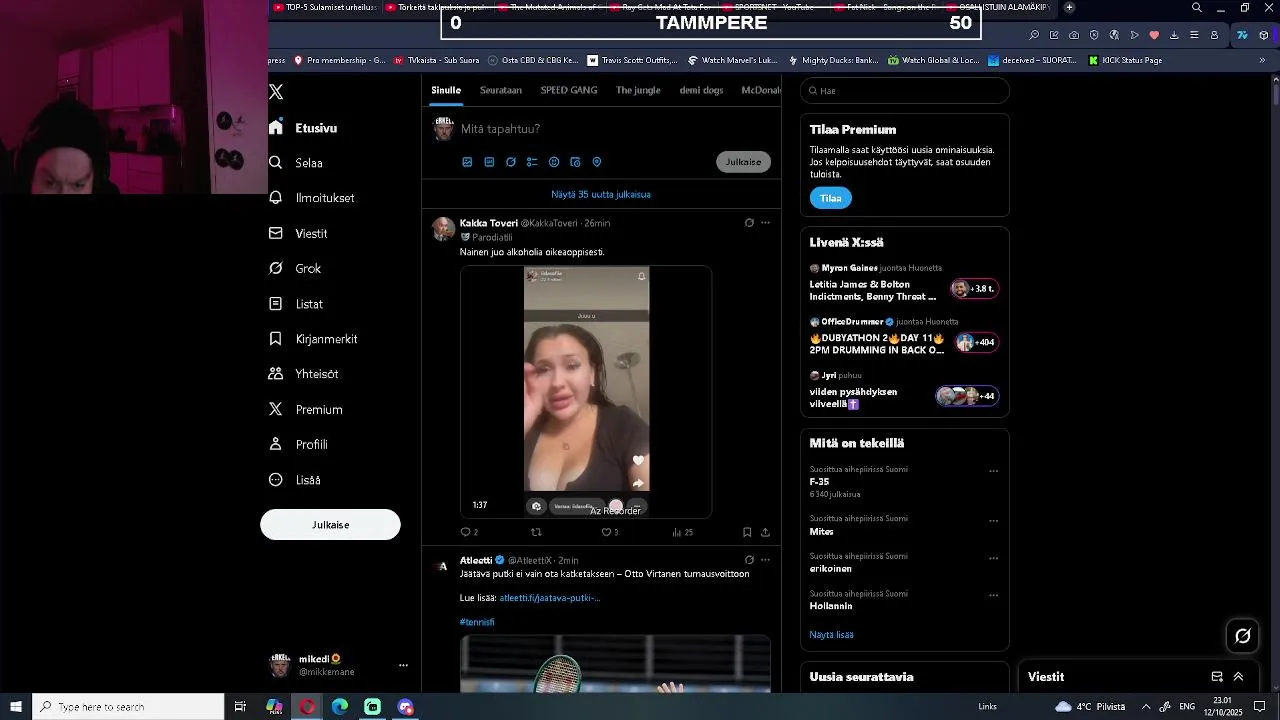This screenshot has width=1280, height=720.
Task: Share the Kakka Toveri post
Action: point(765,532)
